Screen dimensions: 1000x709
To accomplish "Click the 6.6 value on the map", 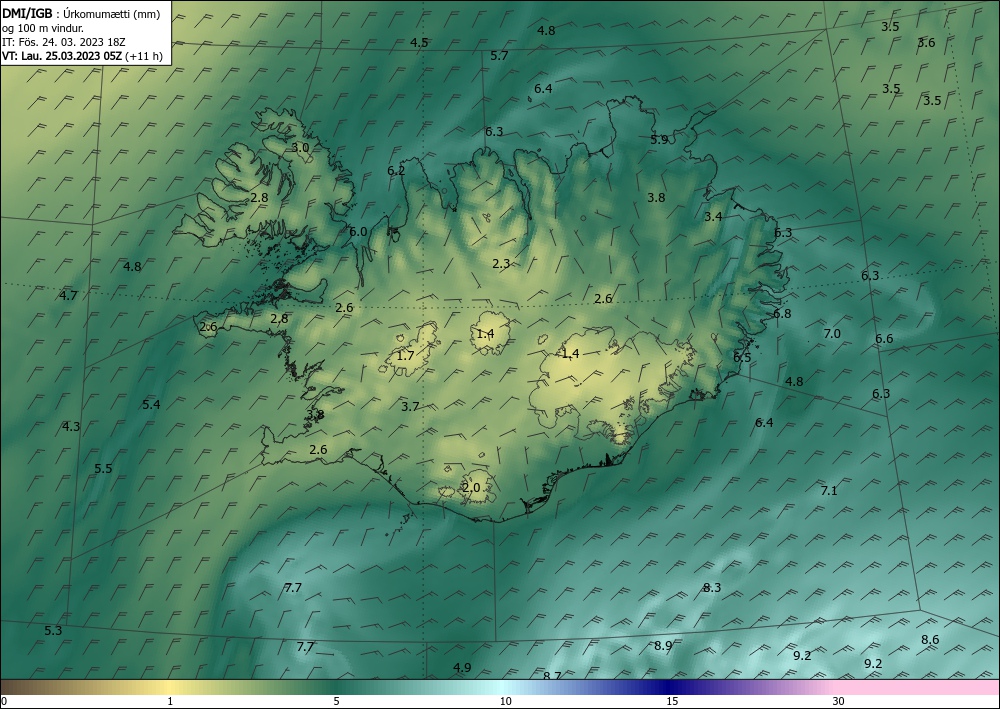I will coord(884,339).
